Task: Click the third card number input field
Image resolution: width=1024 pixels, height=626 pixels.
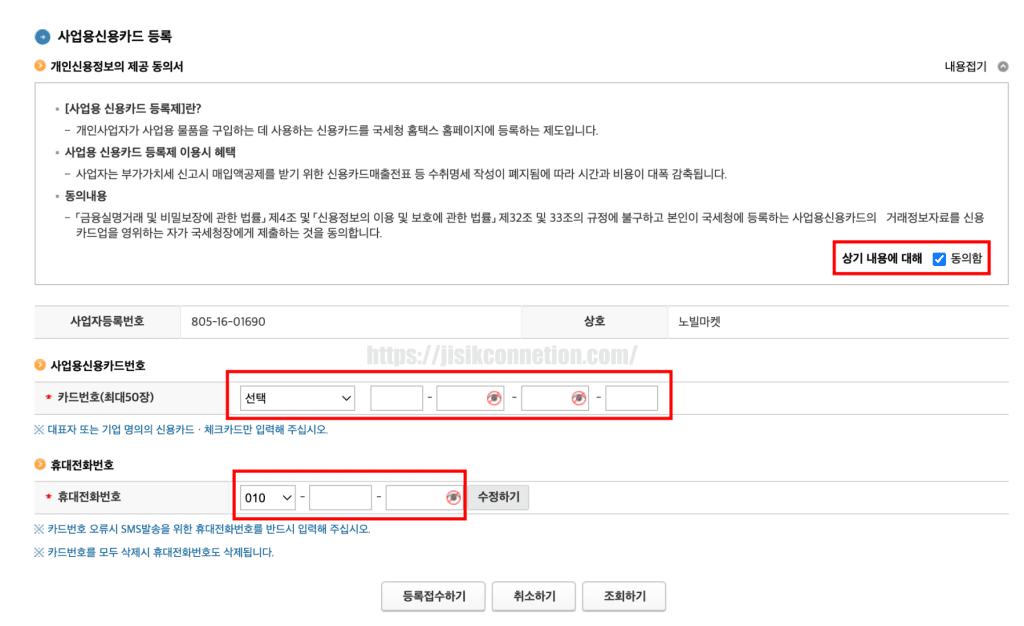Action: pyautogui.click(x=554, y=398)
